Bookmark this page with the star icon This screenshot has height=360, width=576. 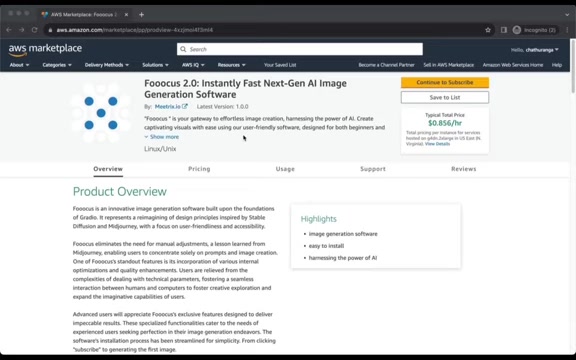[x=488, y=30]
